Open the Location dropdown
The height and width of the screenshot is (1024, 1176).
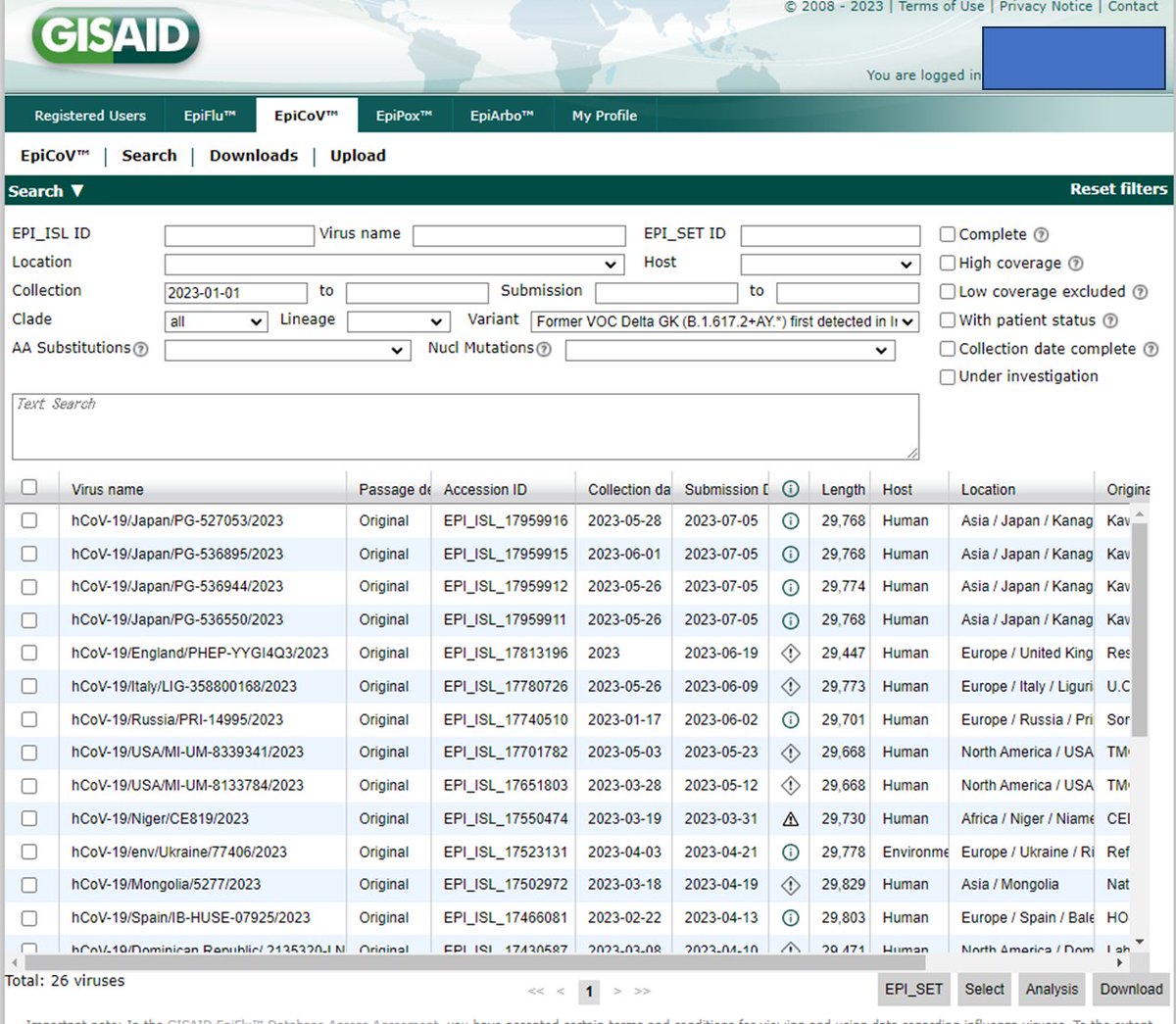pos(394,265)
